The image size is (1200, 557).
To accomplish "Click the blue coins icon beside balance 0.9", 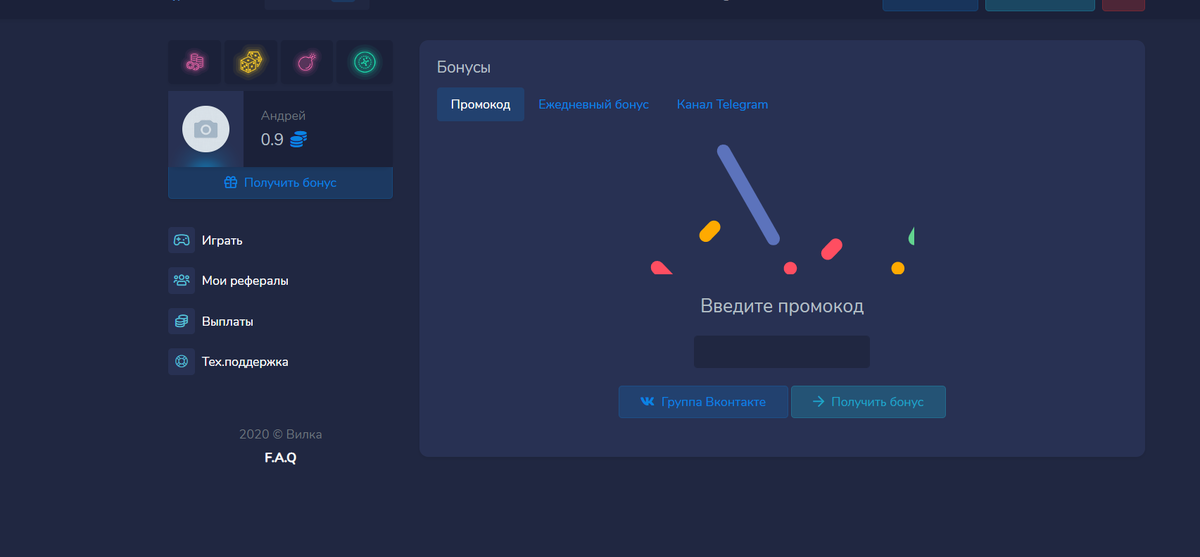I will click(298, 140).
